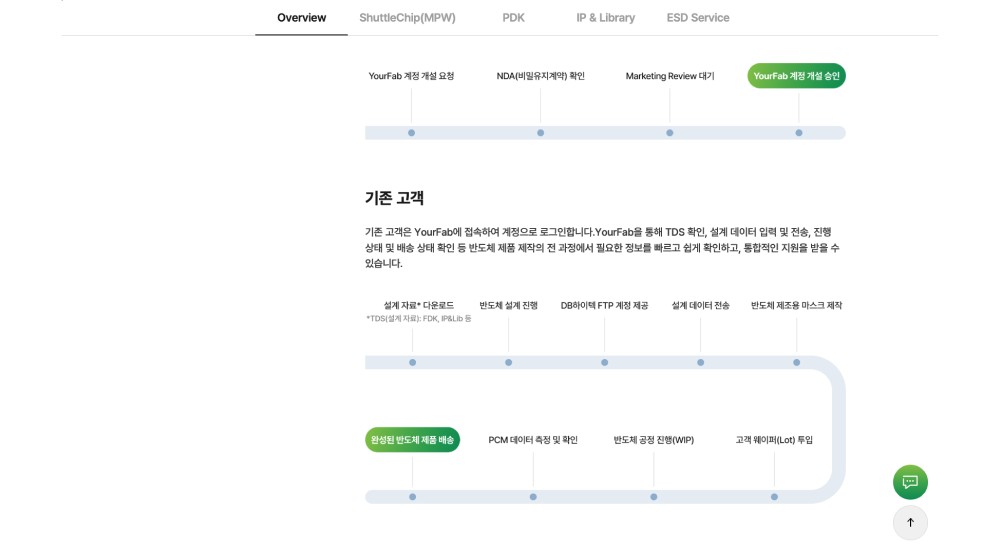1000x550 pixels.
Task: Click the timeline dot under Marketing Review 대기
Action: (x=670, y=133)
